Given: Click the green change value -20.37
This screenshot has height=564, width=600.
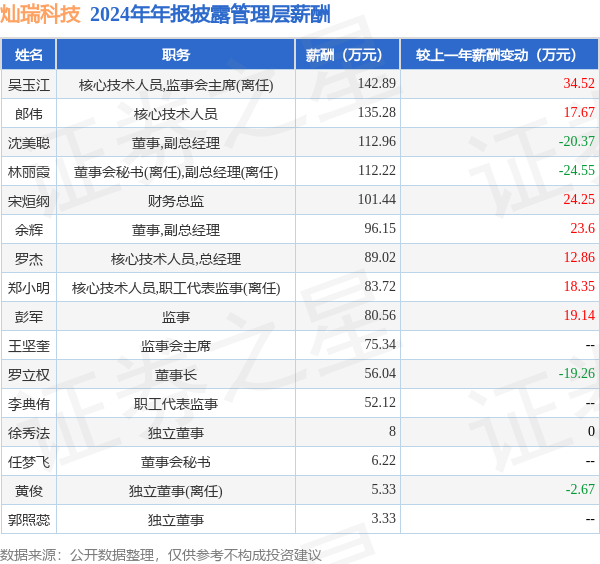Looking at the screenshot, I should [577, 142].
